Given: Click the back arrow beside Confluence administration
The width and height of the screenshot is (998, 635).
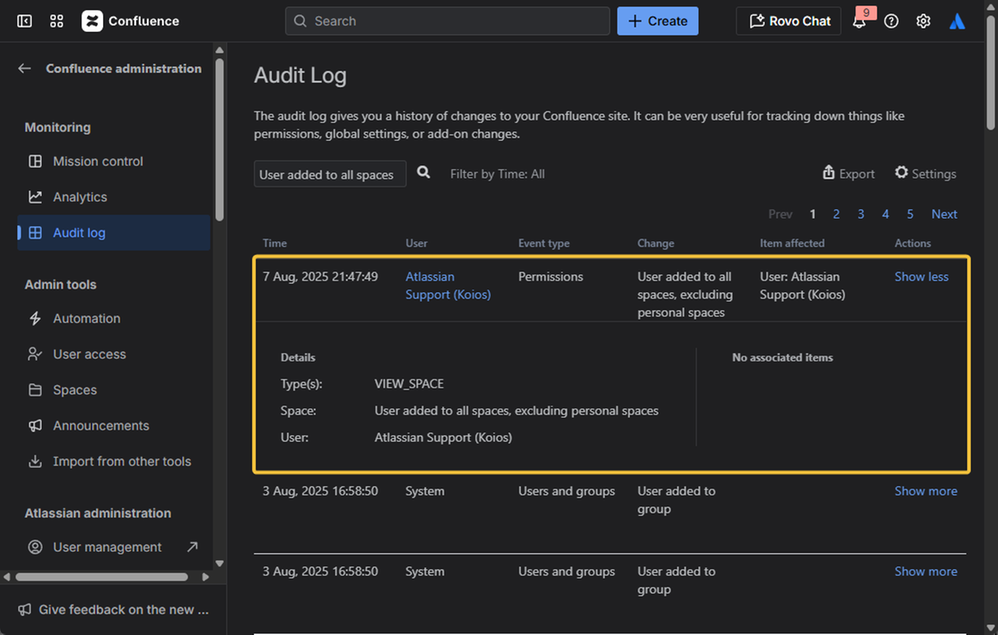Looking at the screenshot, I should point(25,69).
